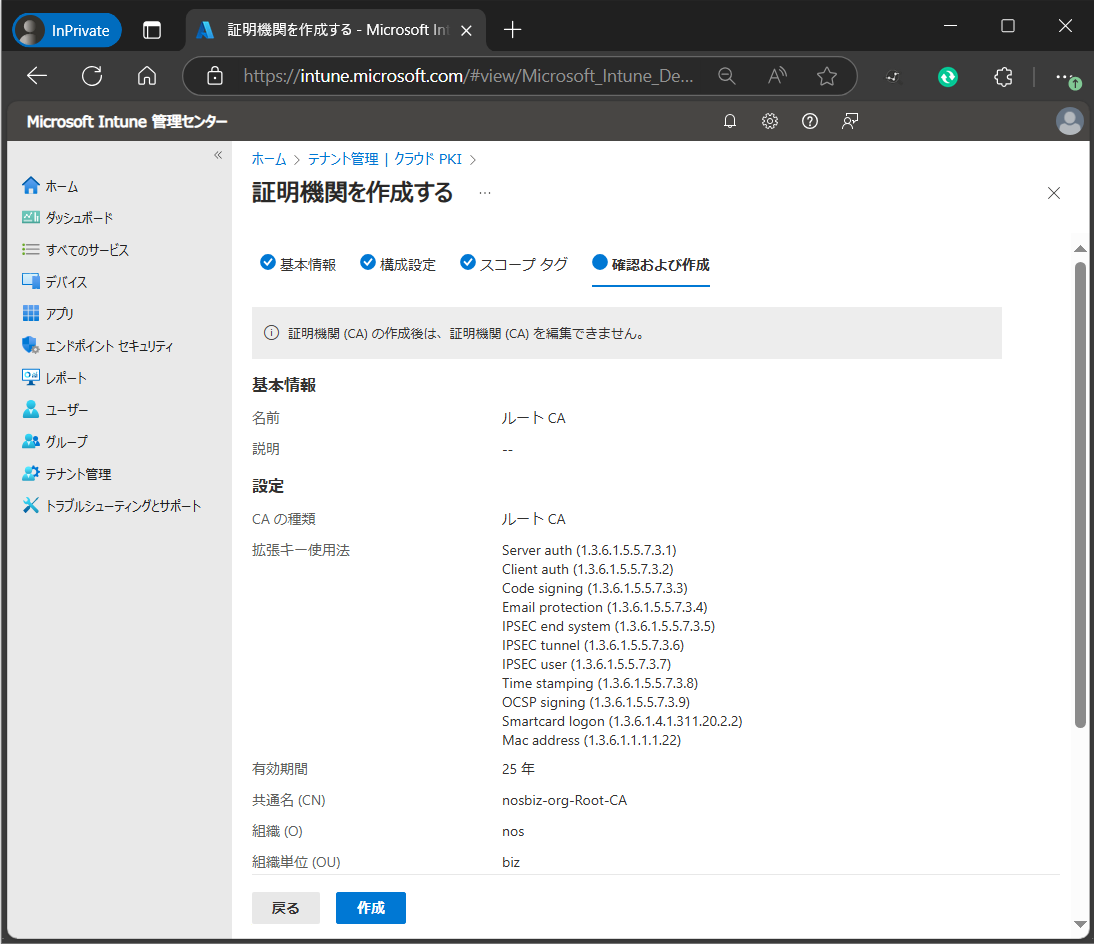
Task: Open the ellipsis menu beside page title
Action: 485,193
